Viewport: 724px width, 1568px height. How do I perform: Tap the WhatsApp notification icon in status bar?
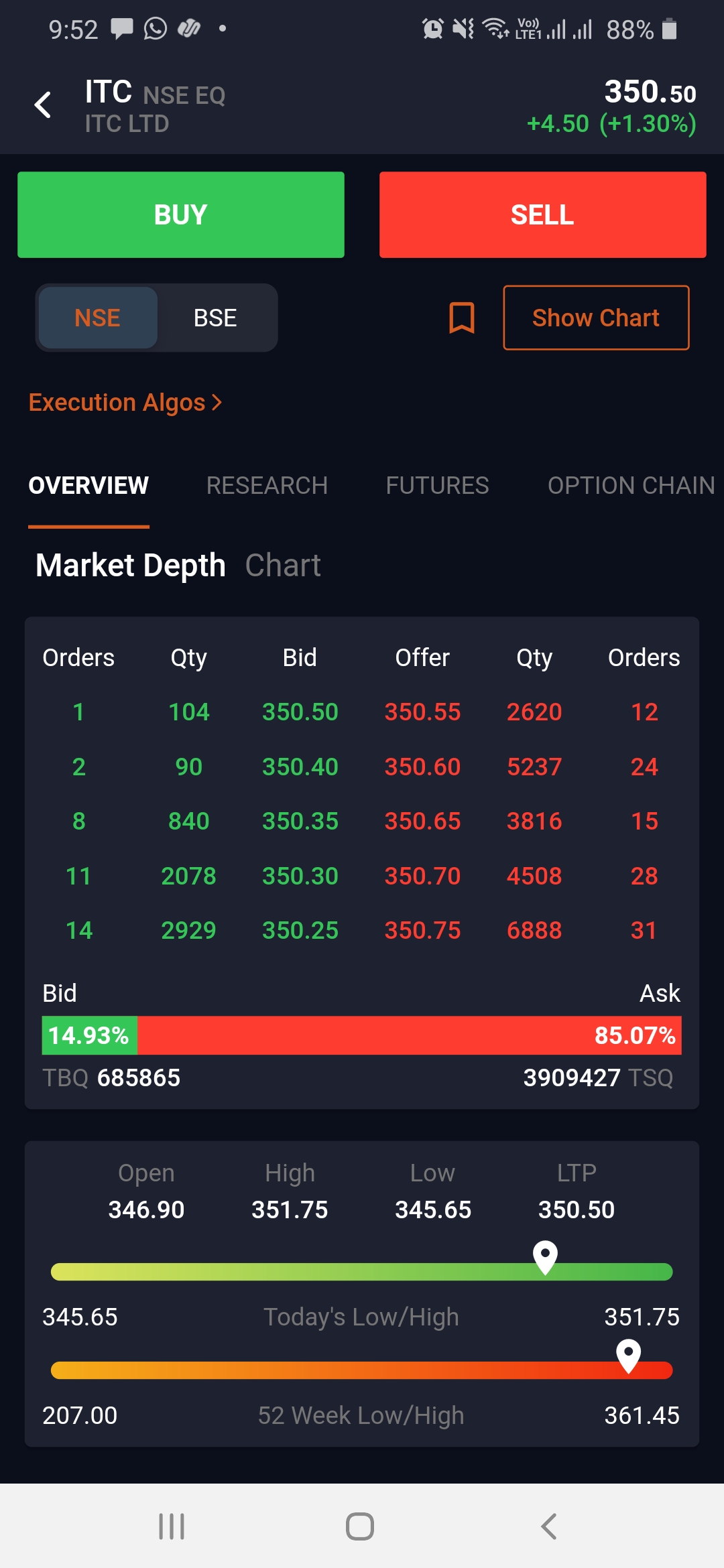pos(155,29)
